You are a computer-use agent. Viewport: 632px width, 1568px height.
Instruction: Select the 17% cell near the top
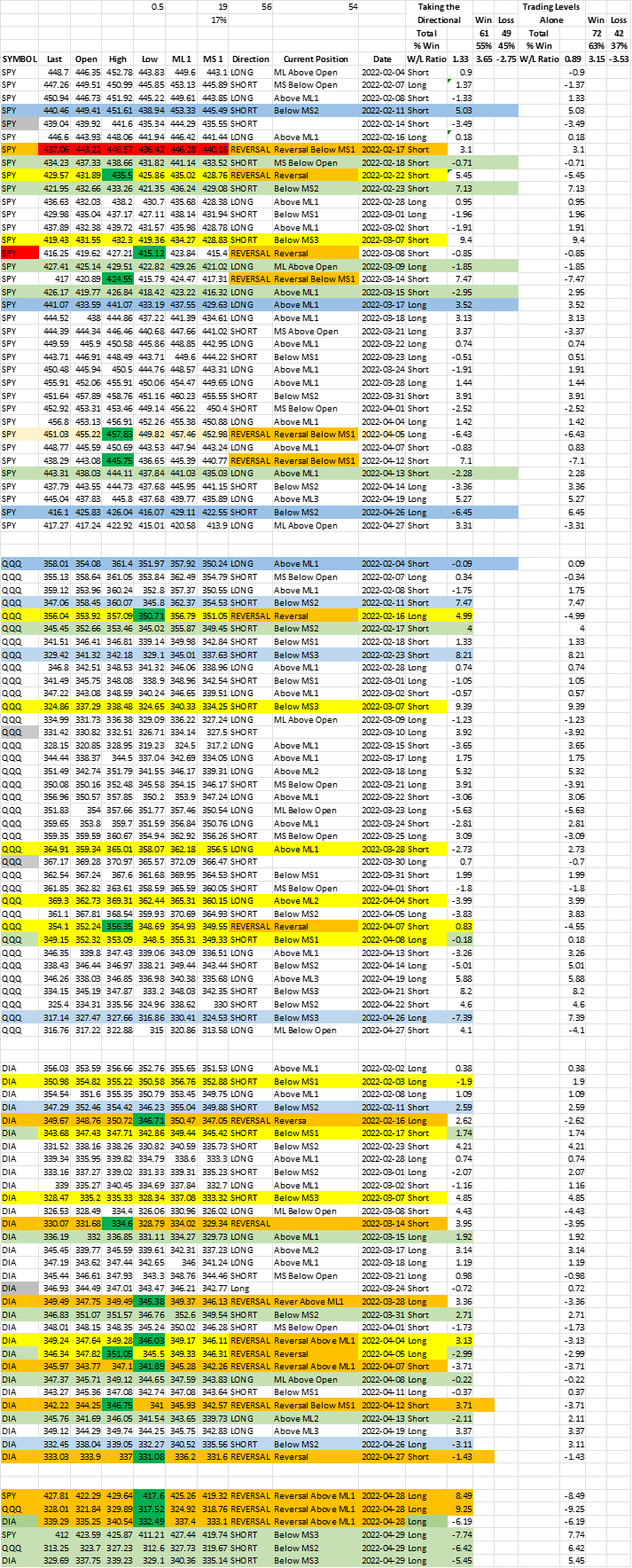[x=214, y=20]
